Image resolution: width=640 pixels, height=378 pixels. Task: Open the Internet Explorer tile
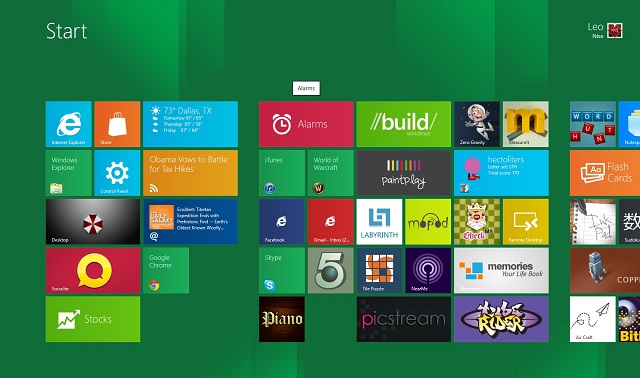[x=69, y=124]
